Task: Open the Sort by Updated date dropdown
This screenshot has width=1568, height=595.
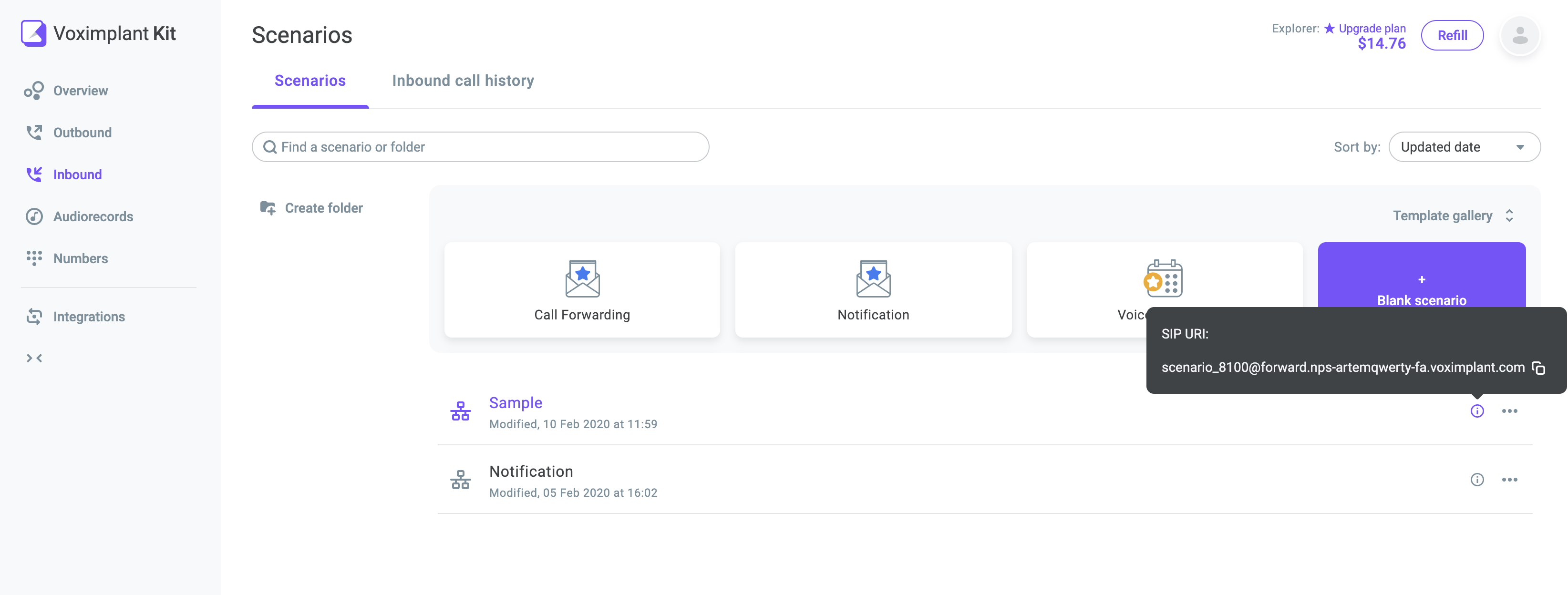Action: click(1465, 147)
